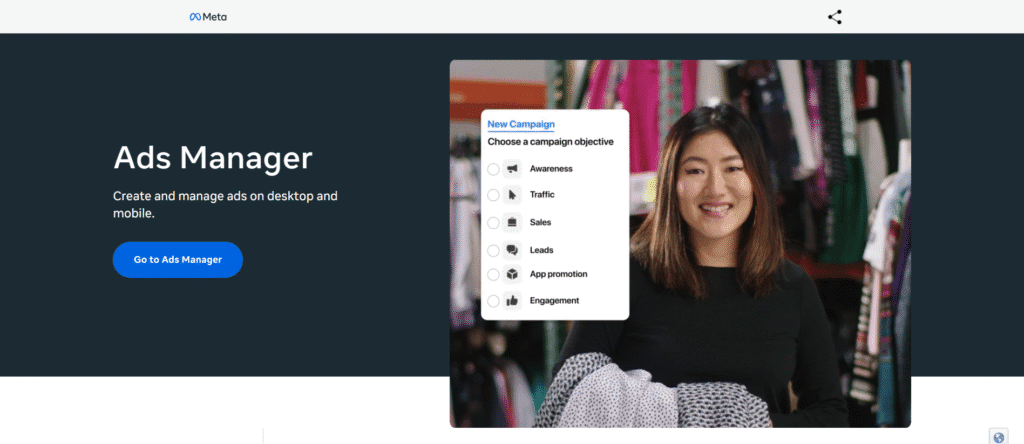Choose the Engagement radio button
Viewport: 1024px width, 444px height.
click(x=493, y=300)
